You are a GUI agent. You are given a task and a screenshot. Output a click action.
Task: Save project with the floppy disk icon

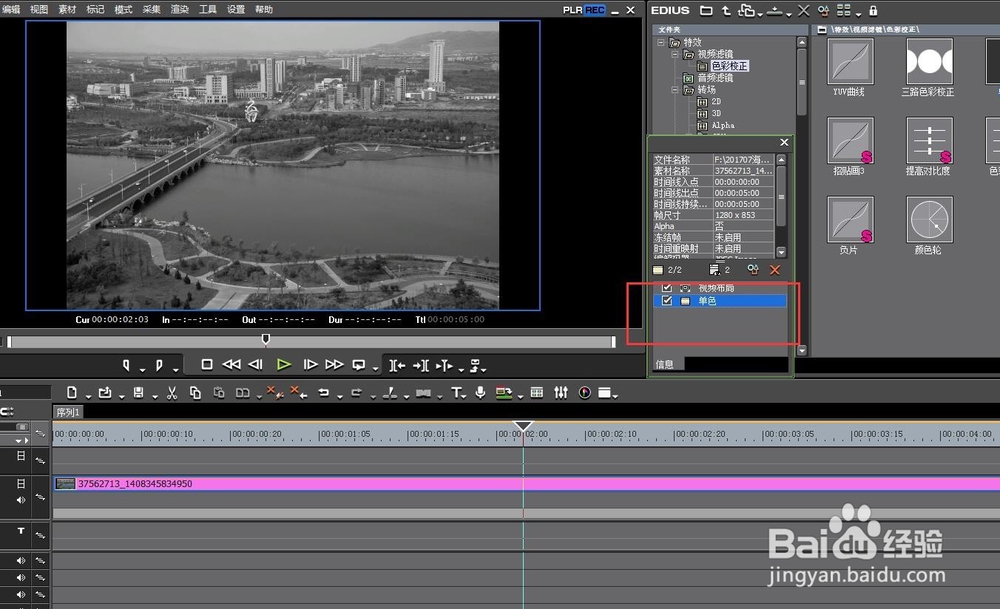[x=138, y=393]
